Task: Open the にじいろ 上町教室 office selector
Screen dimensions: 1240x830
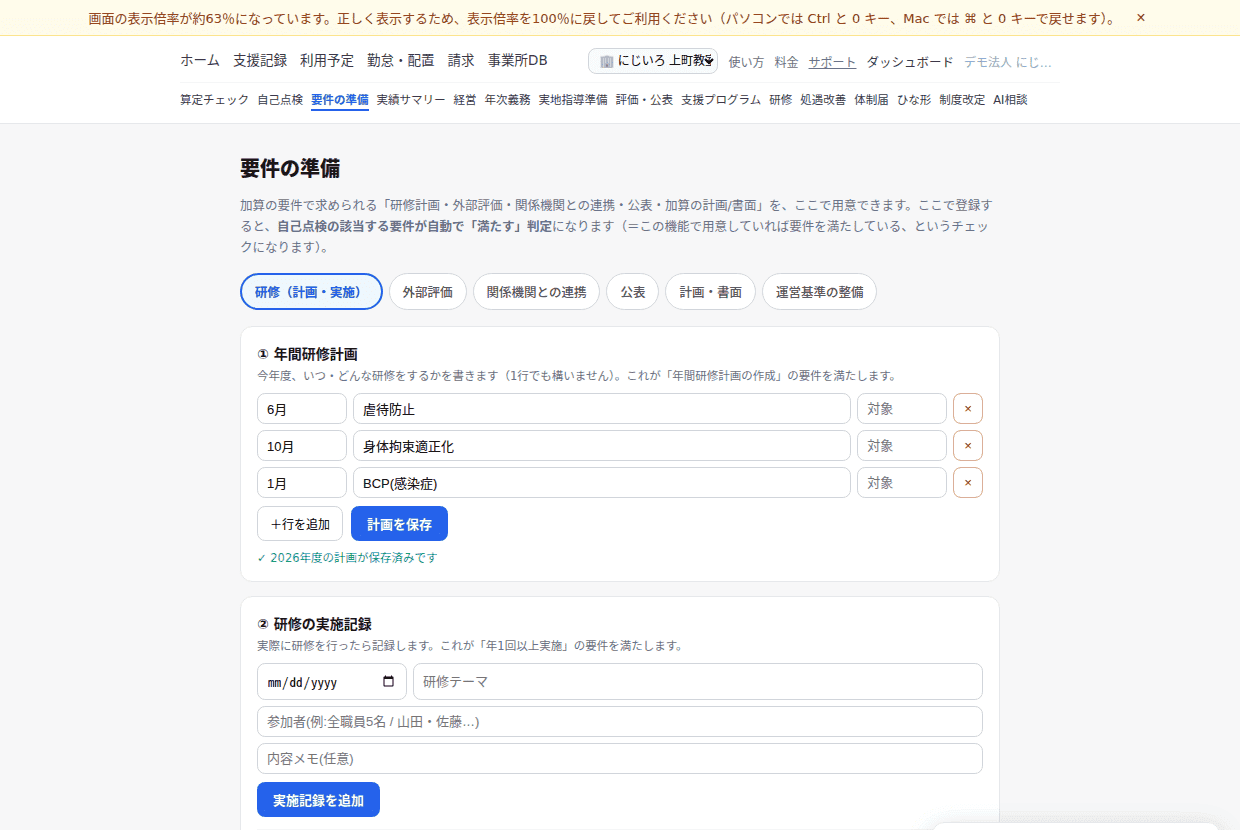Action: (653, 61)
